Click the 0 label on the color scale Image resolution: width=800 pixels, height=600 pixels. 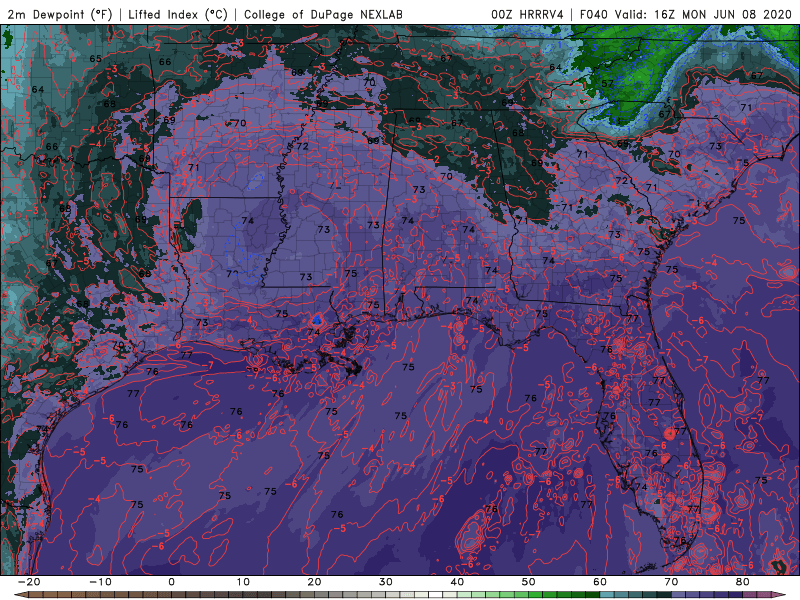click(x=171, y=582)
